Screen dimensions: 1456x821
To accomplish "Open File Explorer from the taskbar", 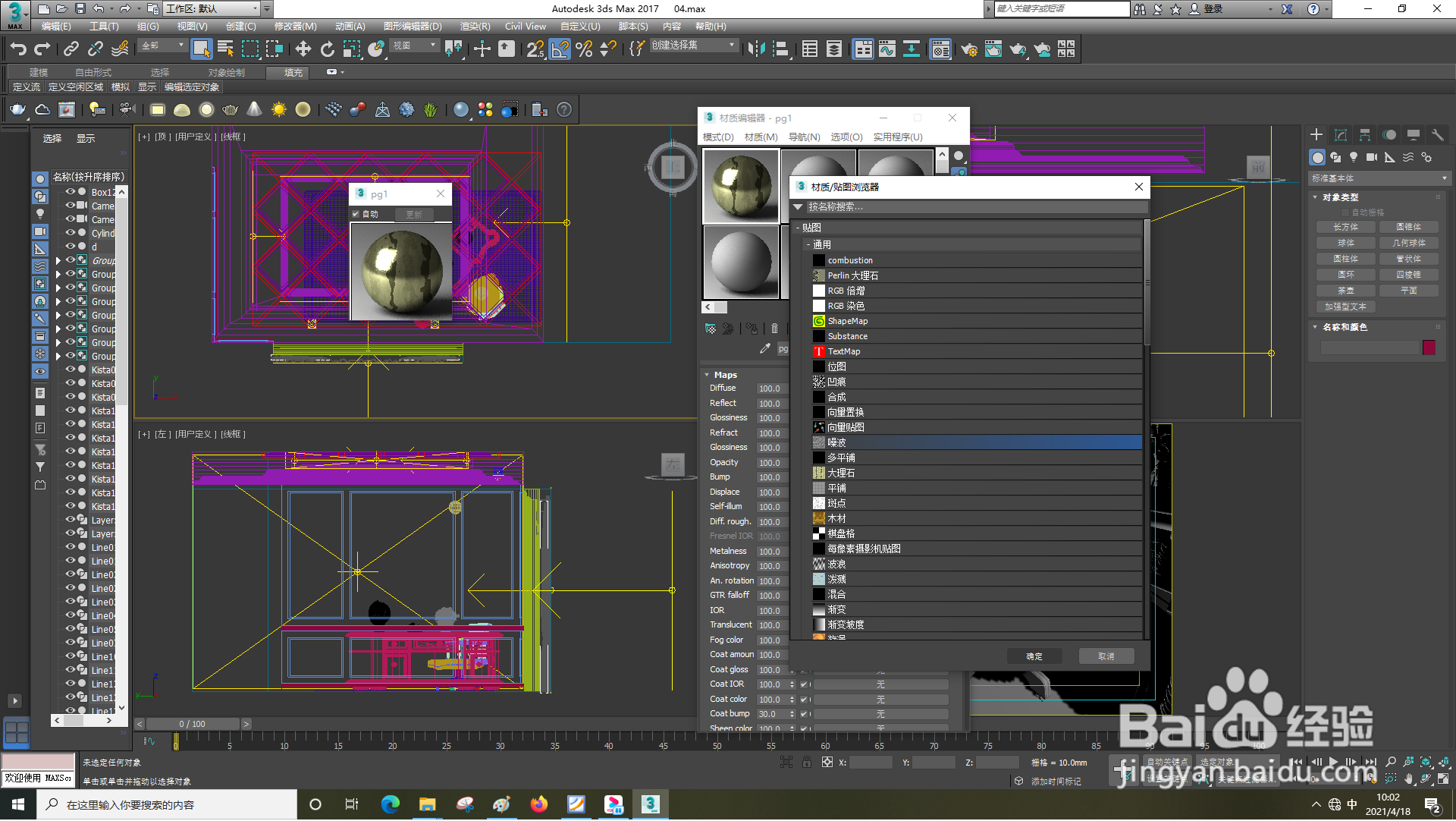I will click(428, 804).
